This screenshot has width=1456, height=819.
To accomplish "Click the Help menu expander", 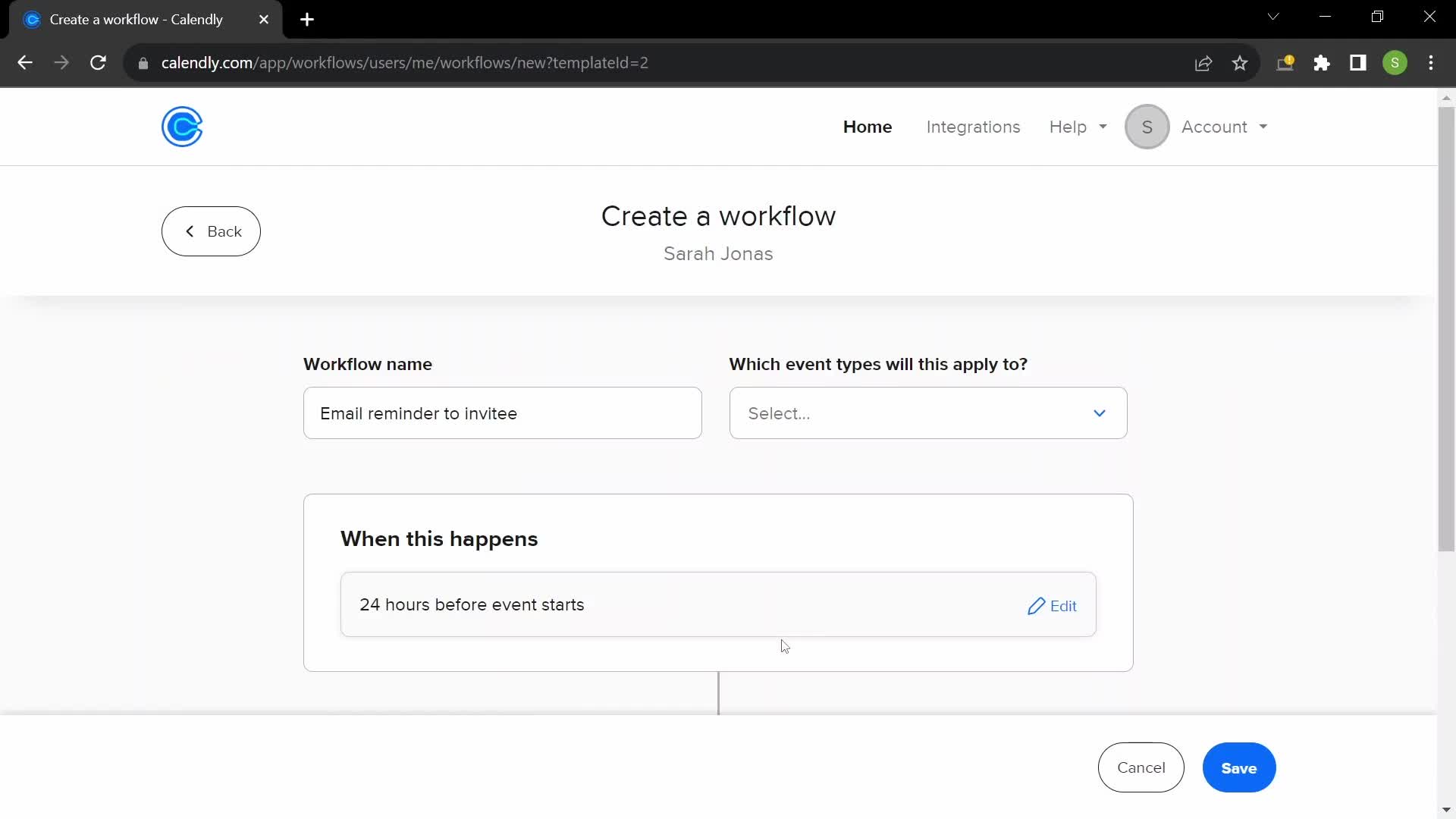I will (1100, 127).
